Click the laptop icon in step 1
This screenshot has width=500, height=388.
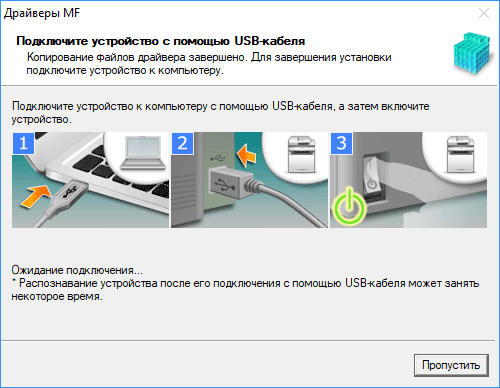[143, 153]
